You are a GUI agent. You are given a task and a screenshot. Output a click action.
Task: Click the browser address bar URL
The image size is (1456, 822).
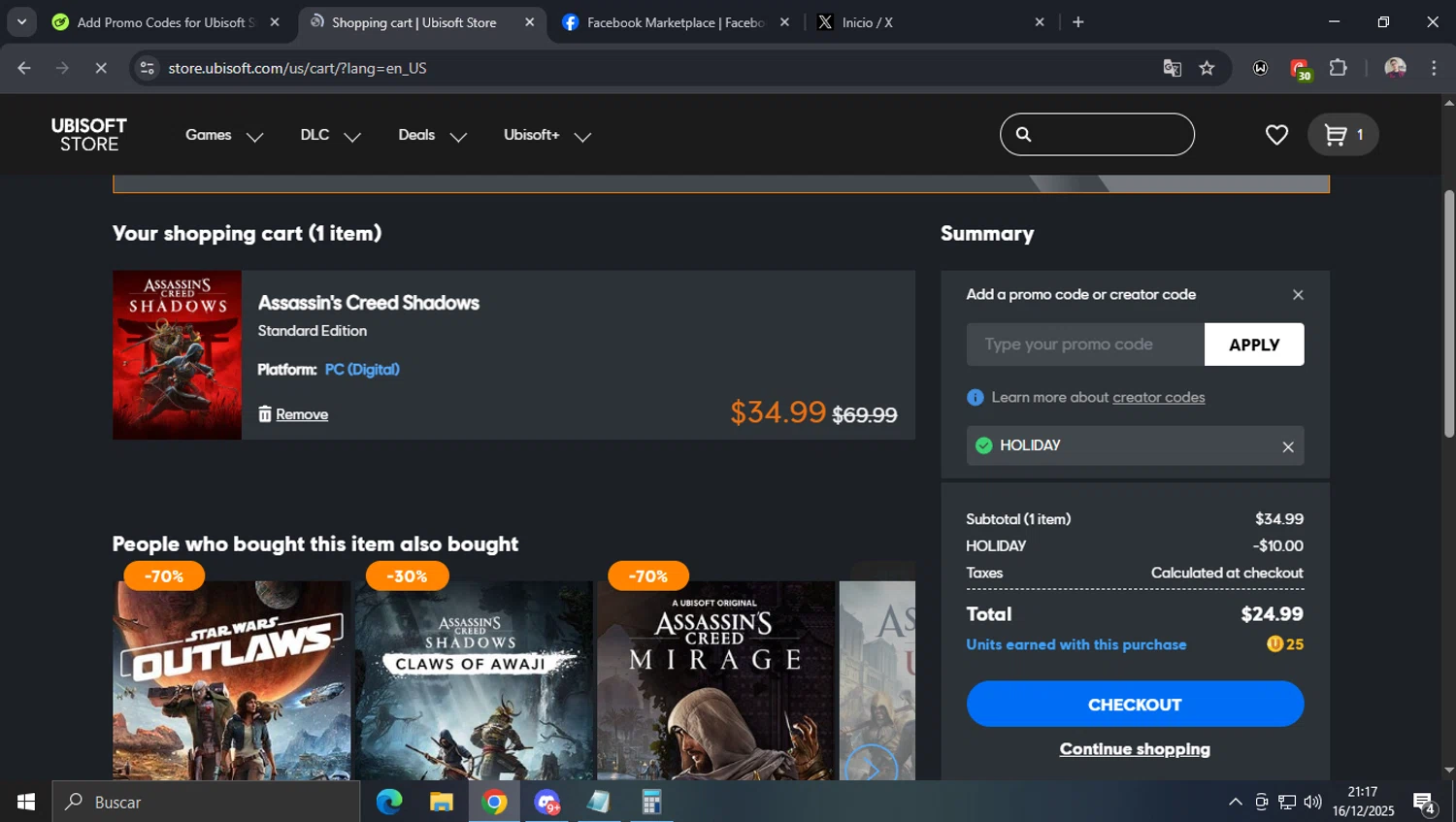[x=297, y=68]
